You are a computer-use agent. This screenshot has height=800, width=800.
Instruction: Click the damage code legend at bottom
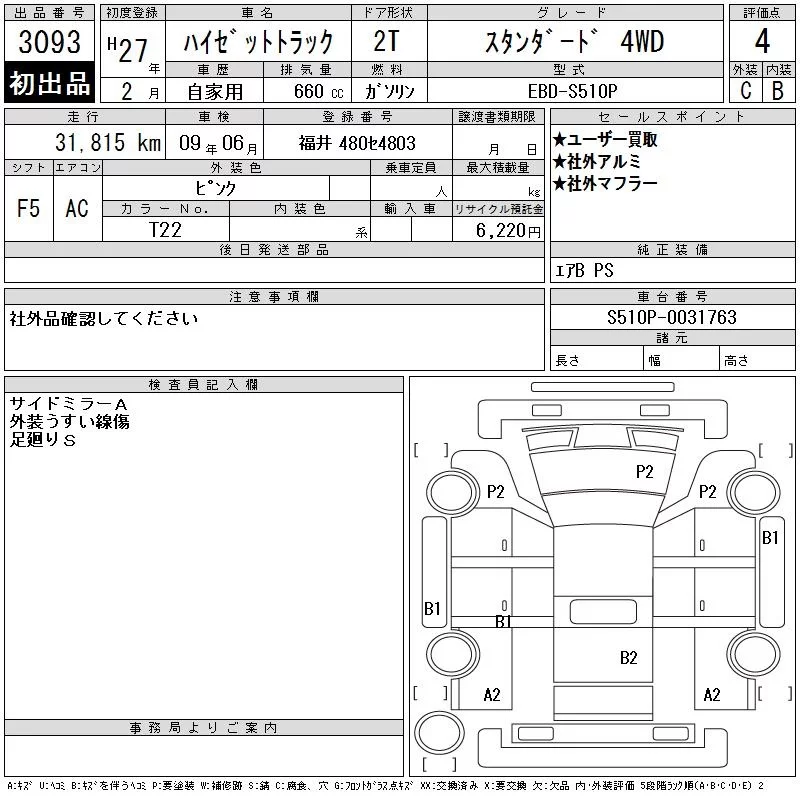(x=385, y=786)
